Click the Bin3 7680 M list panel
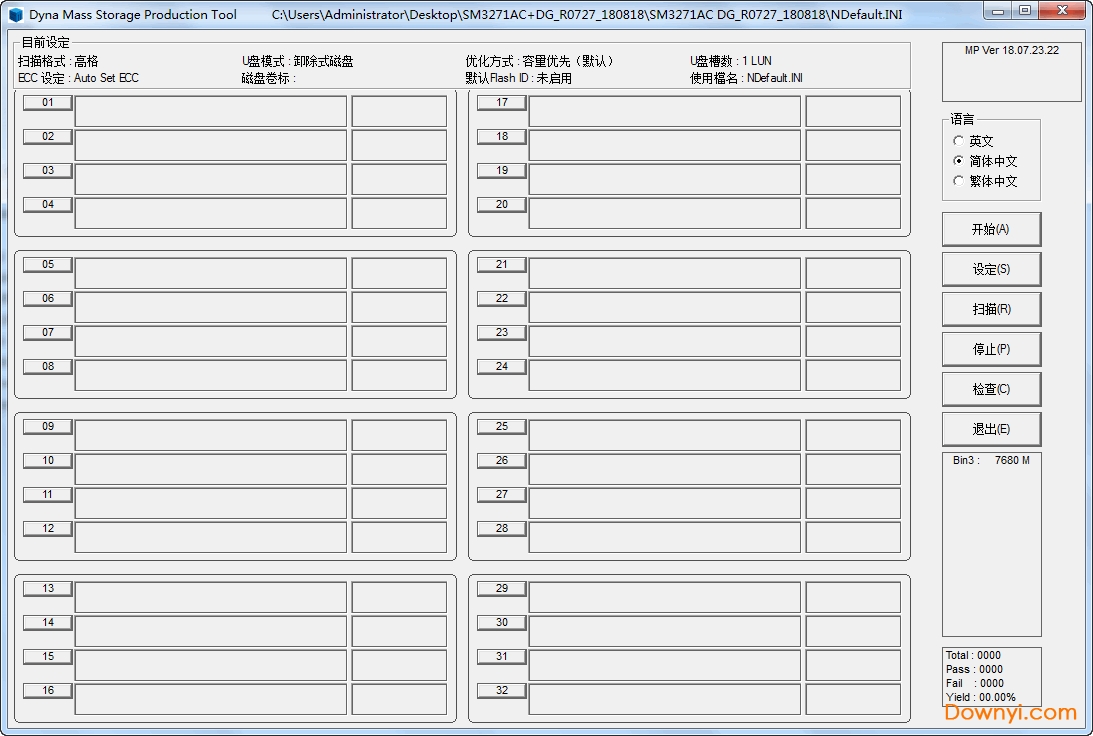1093x736 pixels. coord(991,543)
